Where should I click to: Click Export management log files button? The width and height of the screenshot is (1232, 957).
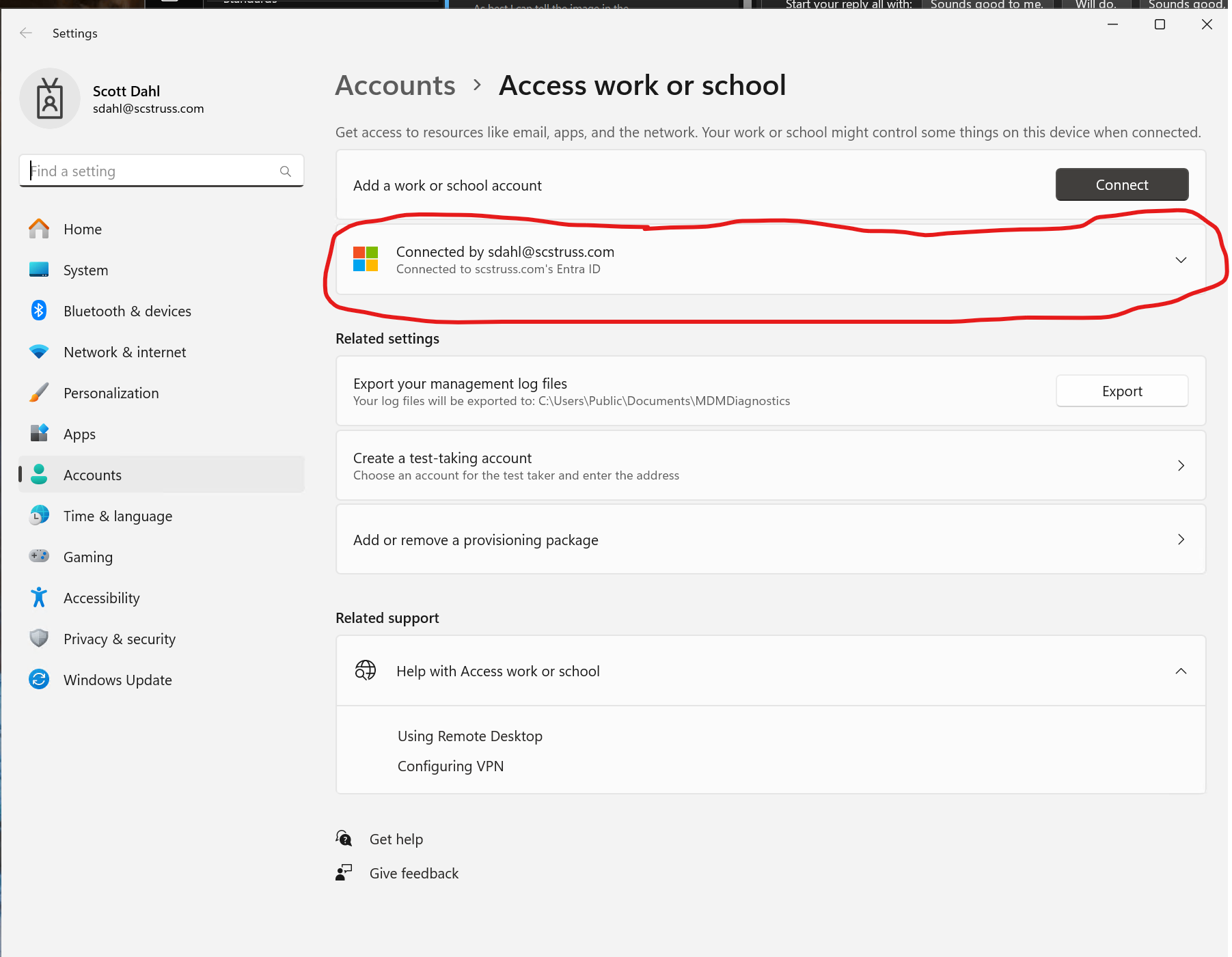point(1122,391)
